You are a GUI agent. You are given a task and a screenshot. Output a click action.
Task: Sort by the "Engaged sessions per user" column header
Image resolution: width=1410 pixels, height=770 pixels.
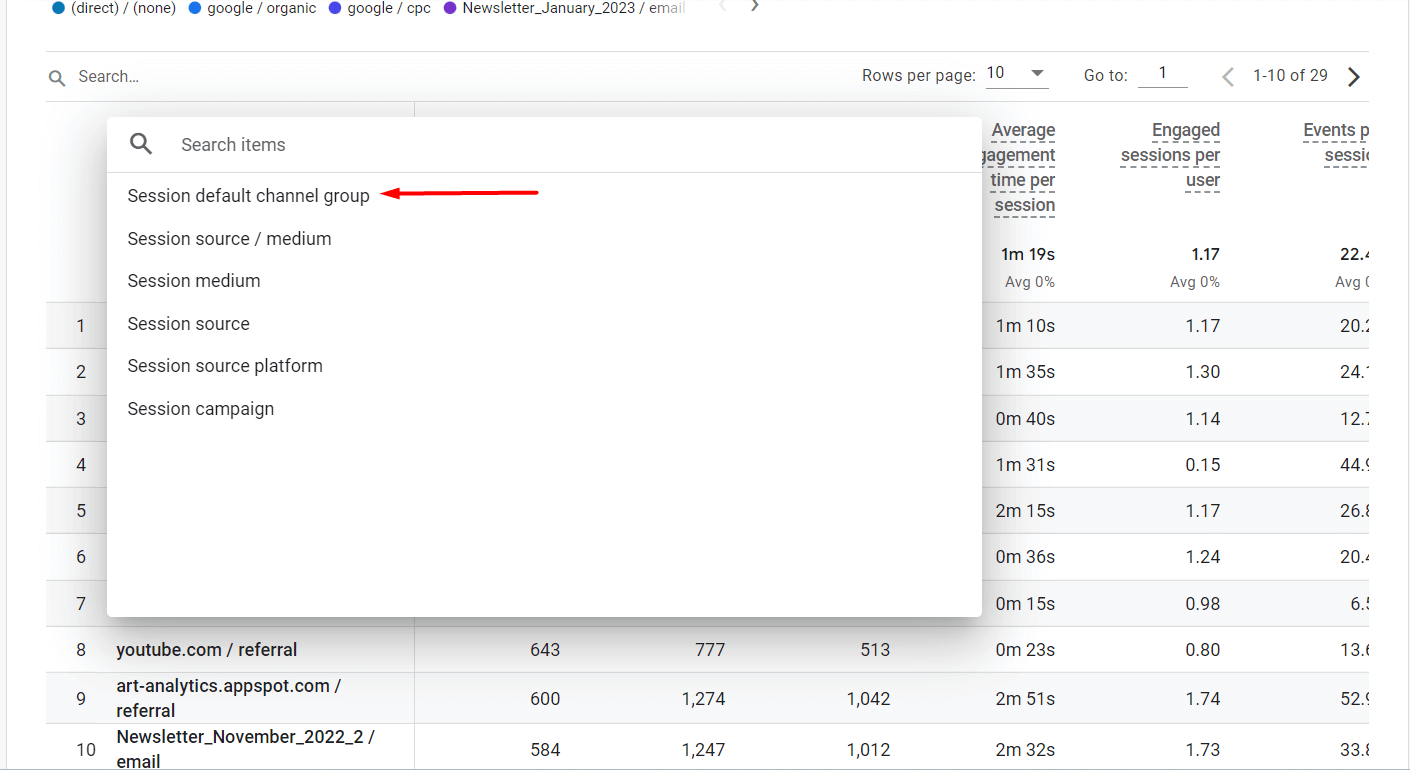pyautogui.click(x=1170, y=155)
